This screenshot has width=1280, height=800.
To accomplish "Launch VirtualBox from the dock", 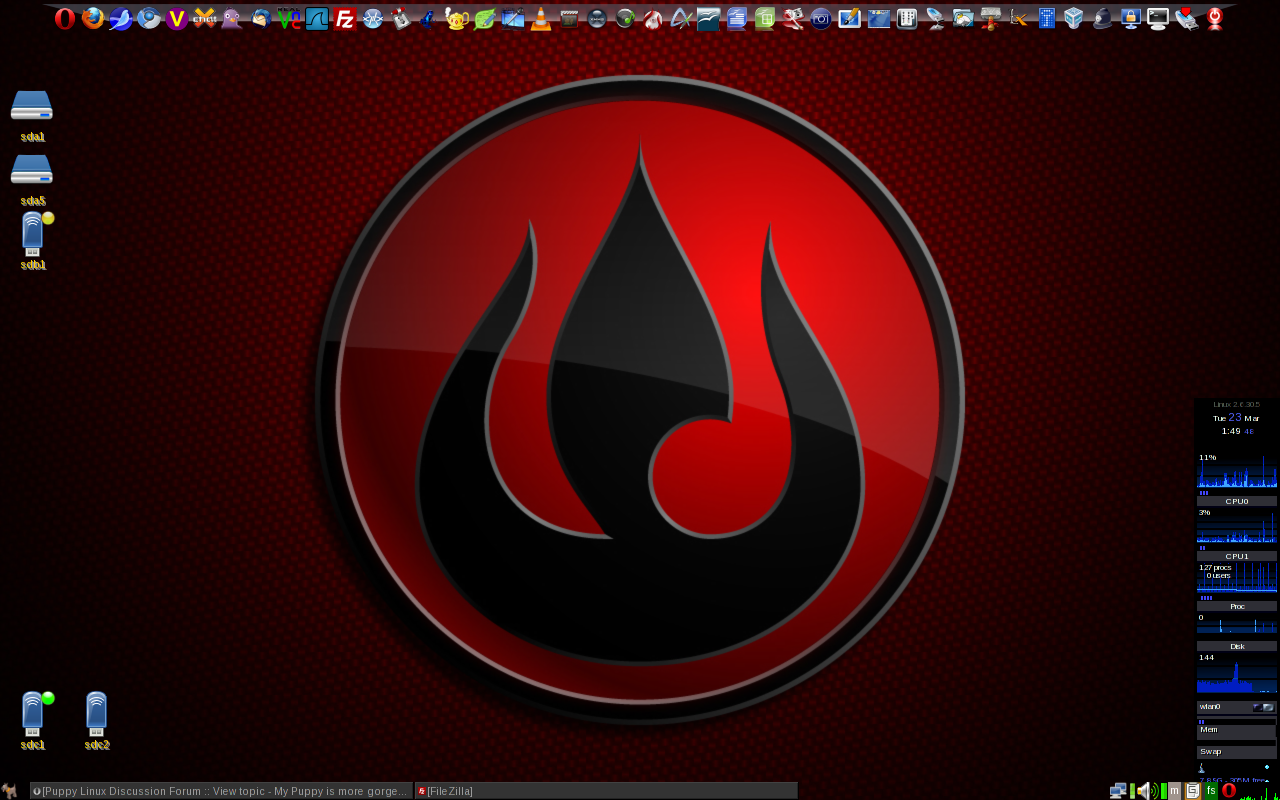I will click(x=1074, y=18).
